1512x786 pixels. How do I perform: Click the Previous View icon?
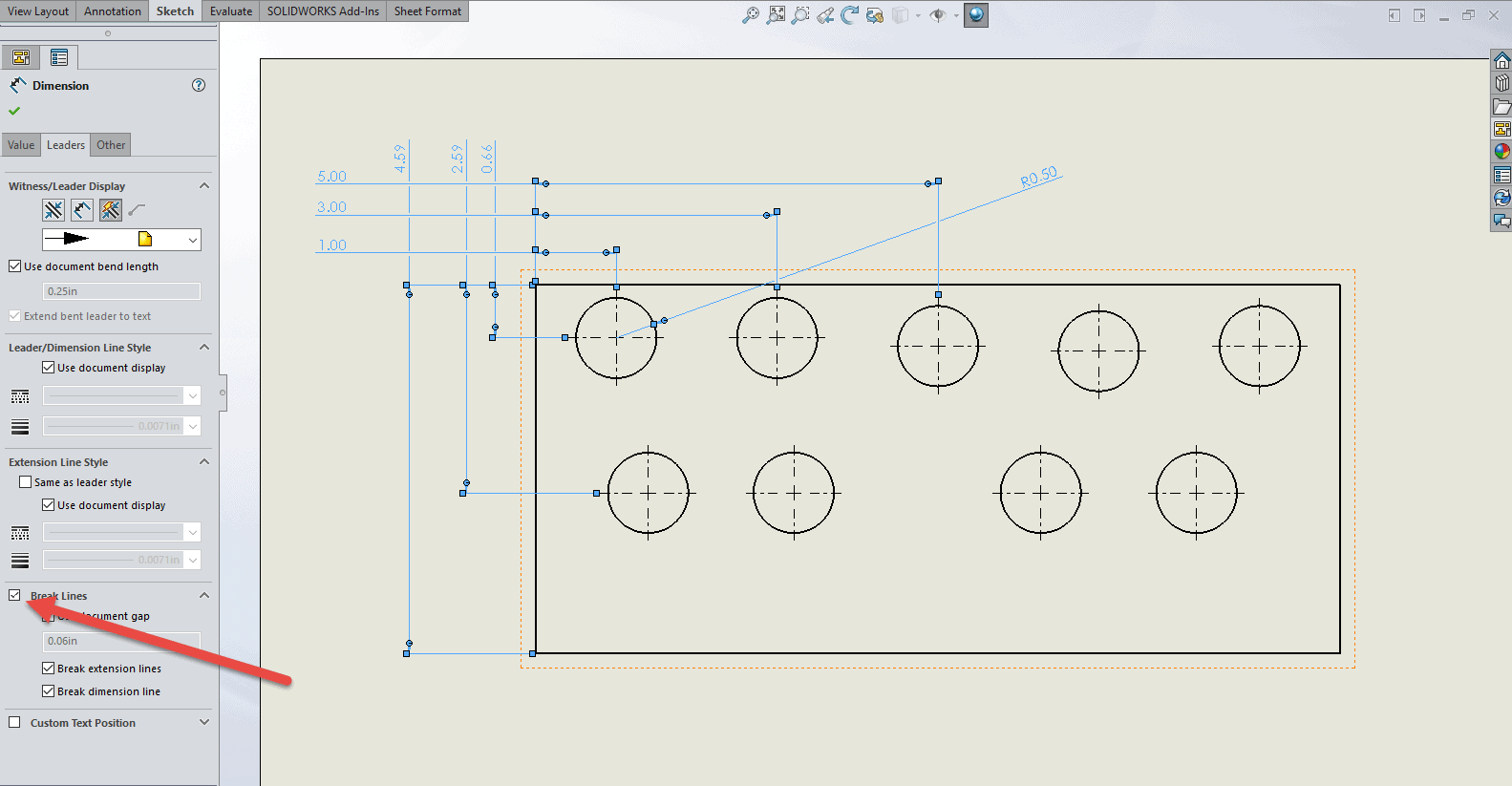(825, 14)
